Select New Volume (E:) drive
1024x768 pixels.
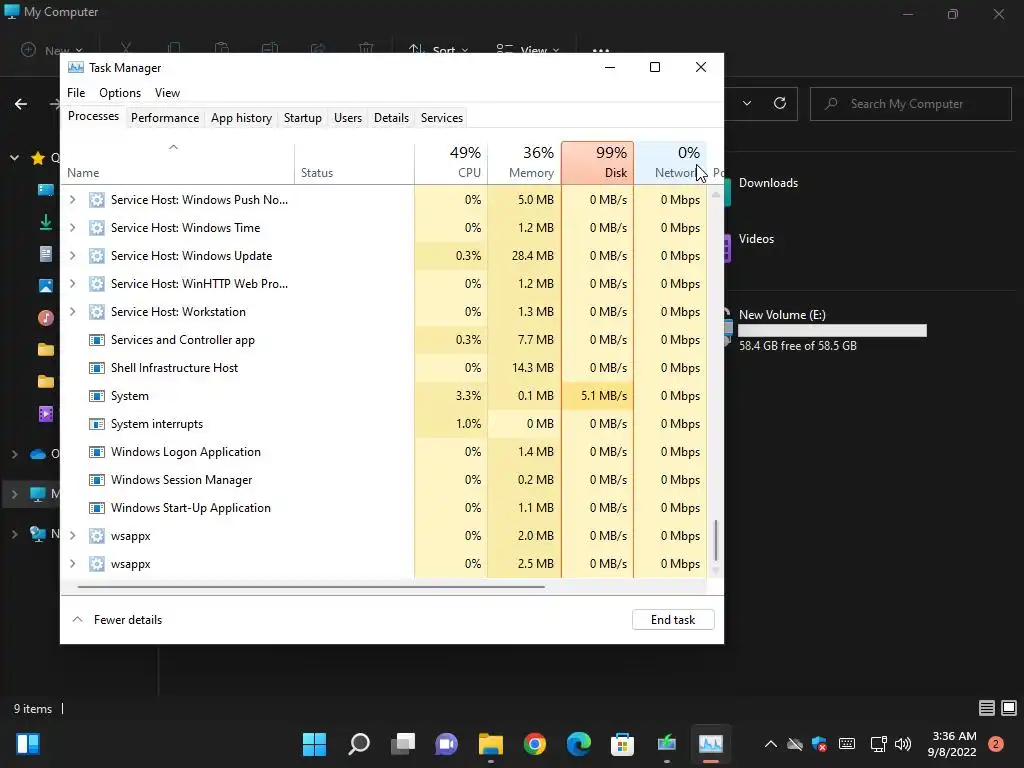click(825, 330)
